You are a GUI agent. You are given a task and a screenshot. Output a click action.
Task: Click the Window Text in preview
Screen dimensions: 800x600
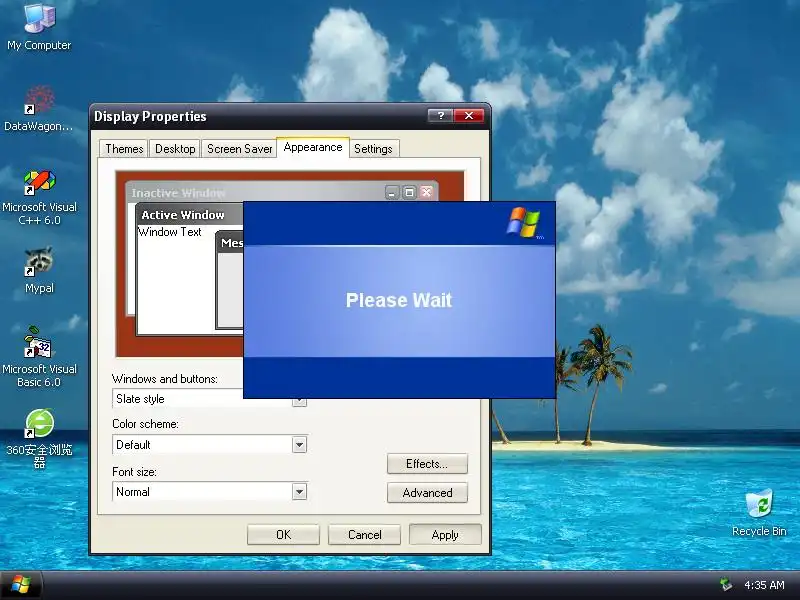[170, 232]
